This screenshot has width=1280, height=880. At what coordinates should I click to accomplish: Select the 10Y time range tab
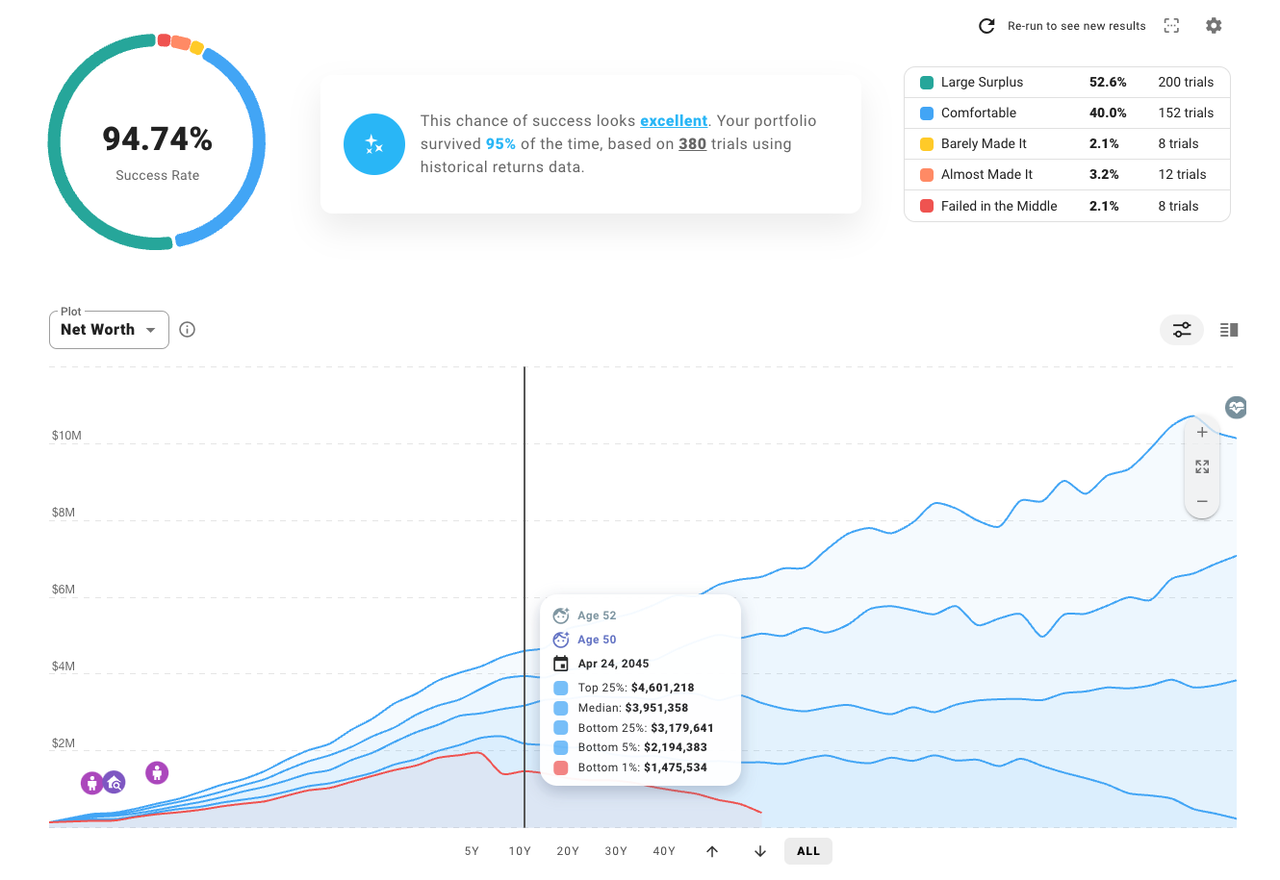click(519, 851)
